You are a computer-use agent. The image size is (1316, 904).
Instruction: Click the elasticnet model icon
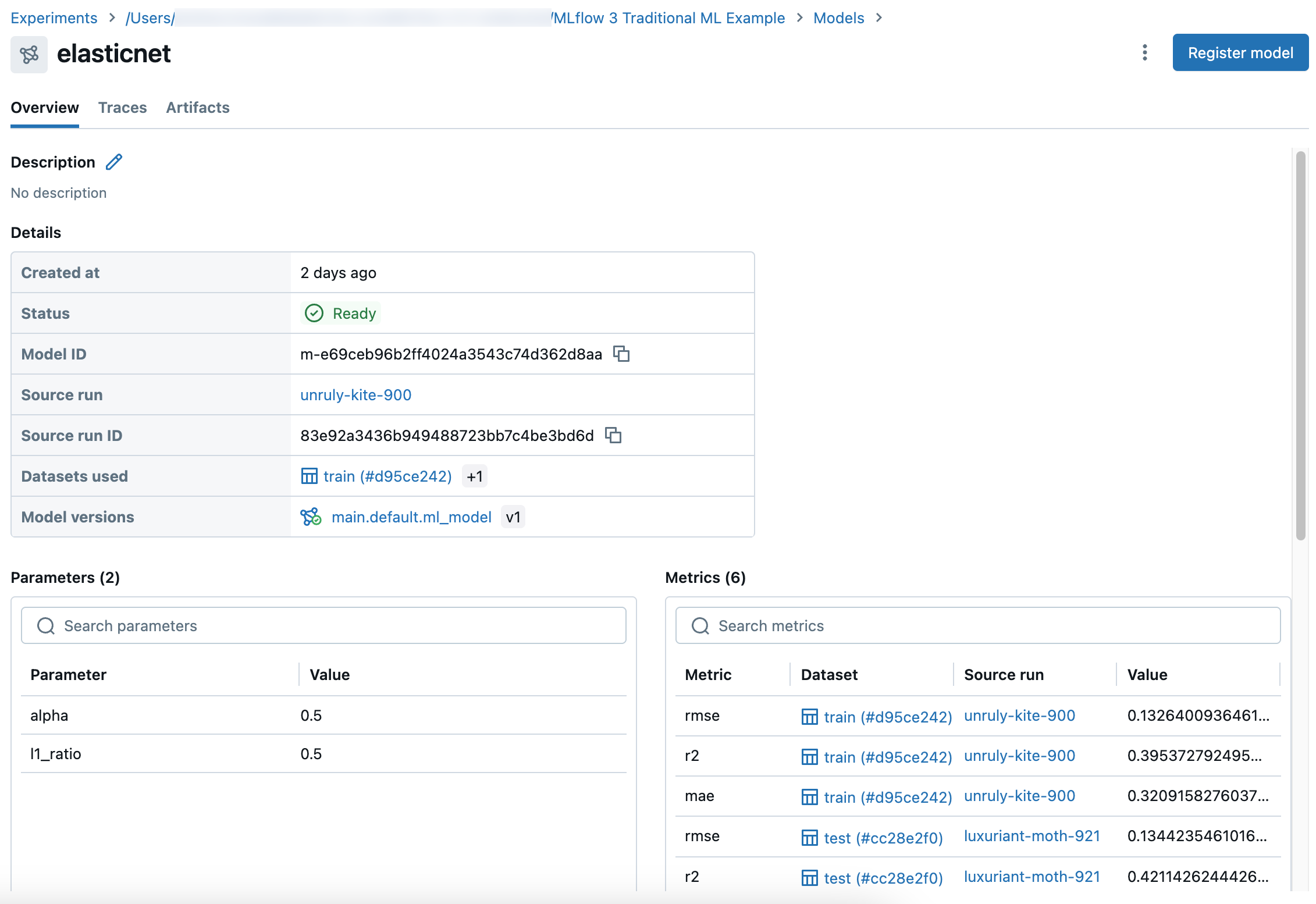29,54
